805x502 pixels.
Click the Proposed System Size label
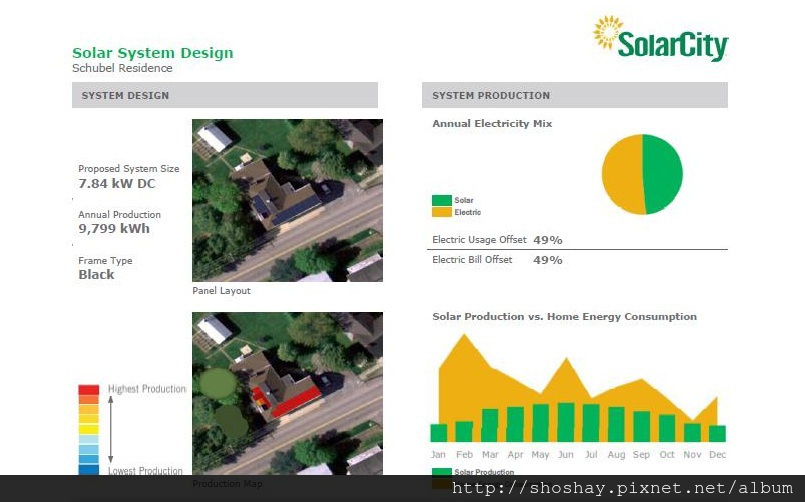128,168
